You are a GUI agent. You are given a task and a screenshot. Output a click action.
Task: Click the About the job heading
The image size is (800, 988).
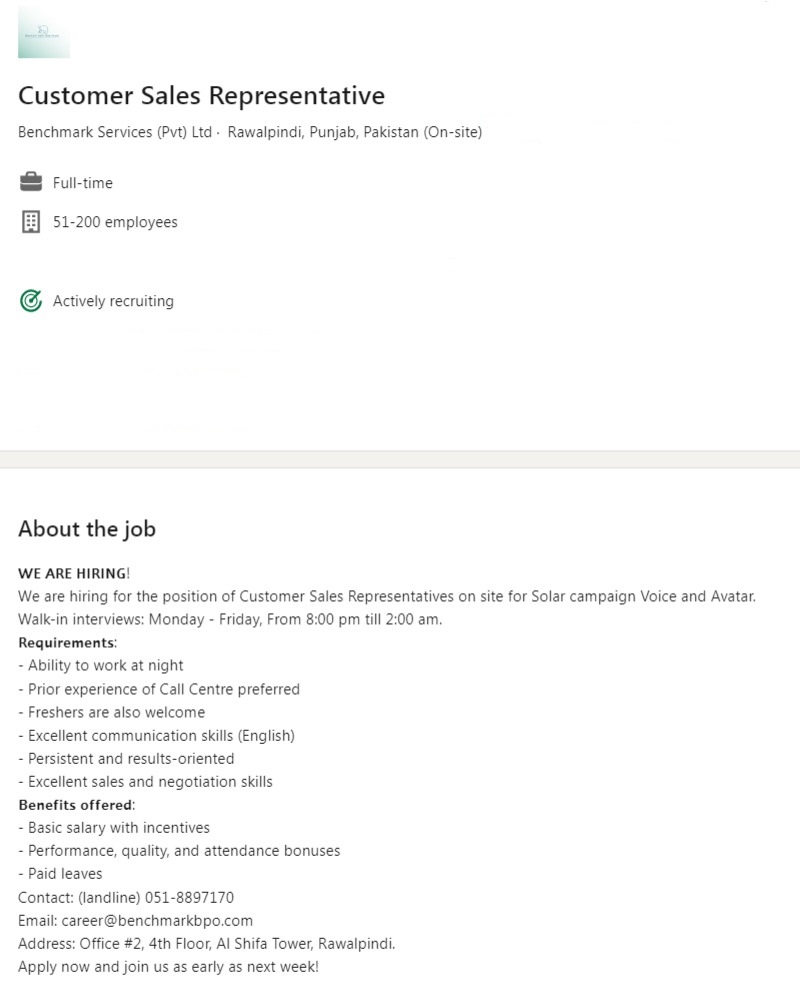click(x=87, y=529)
